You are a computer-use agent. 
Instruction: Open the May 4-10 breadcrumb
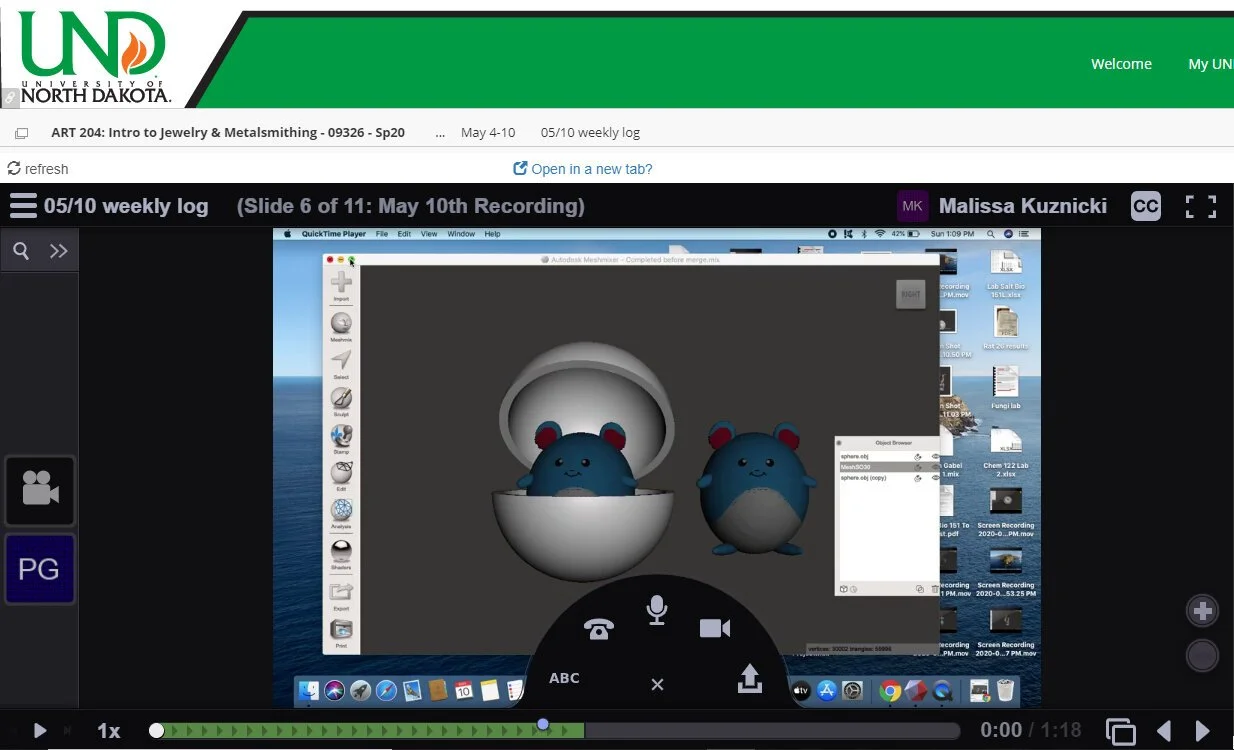[488, 132]
